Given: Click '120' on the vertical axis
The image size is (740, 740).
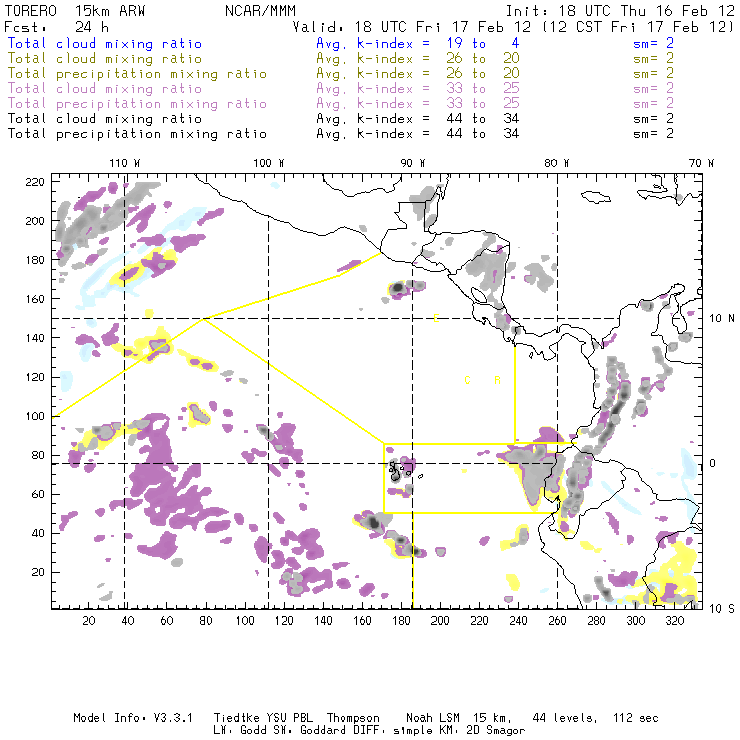Looking at the screenshot, I should pos(35,377).
